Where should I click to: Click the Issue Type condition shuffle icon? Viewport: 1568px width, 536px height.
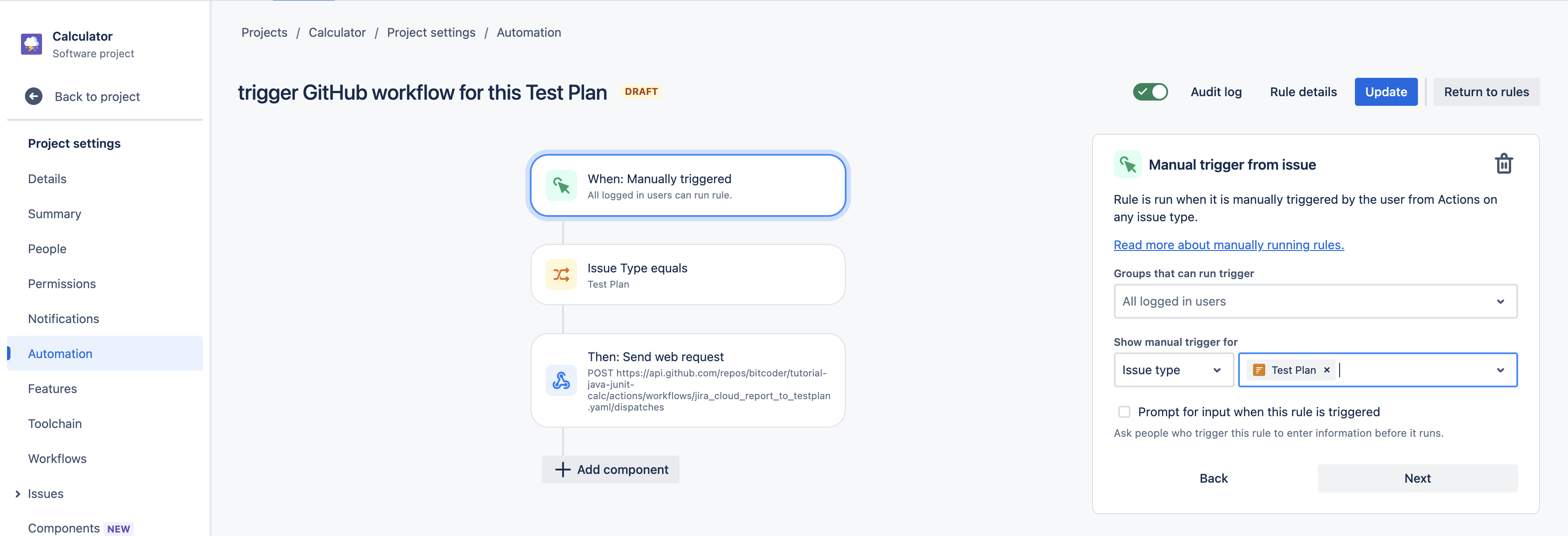[x=560, y=275]
